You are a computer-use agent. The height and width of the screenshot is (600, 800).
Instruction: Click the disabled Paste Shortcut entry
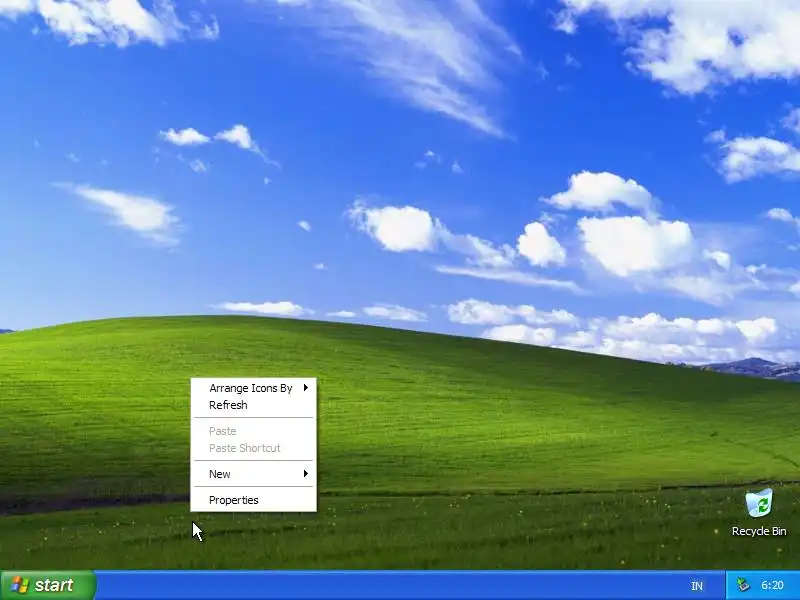point(253,448)
